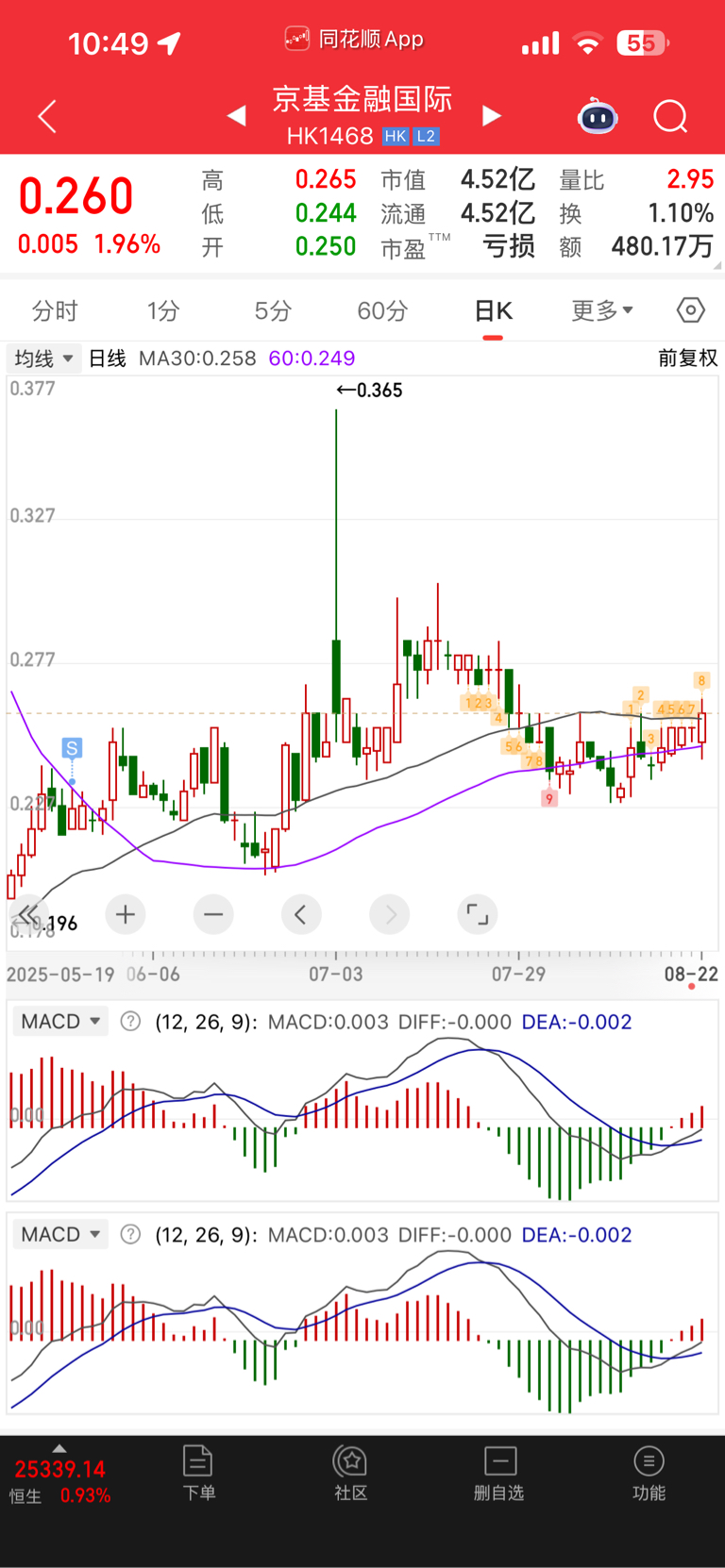Change 前复权 adjustment mode
The height and width of the screenshot is (1568, 725).
coord(688,359)
